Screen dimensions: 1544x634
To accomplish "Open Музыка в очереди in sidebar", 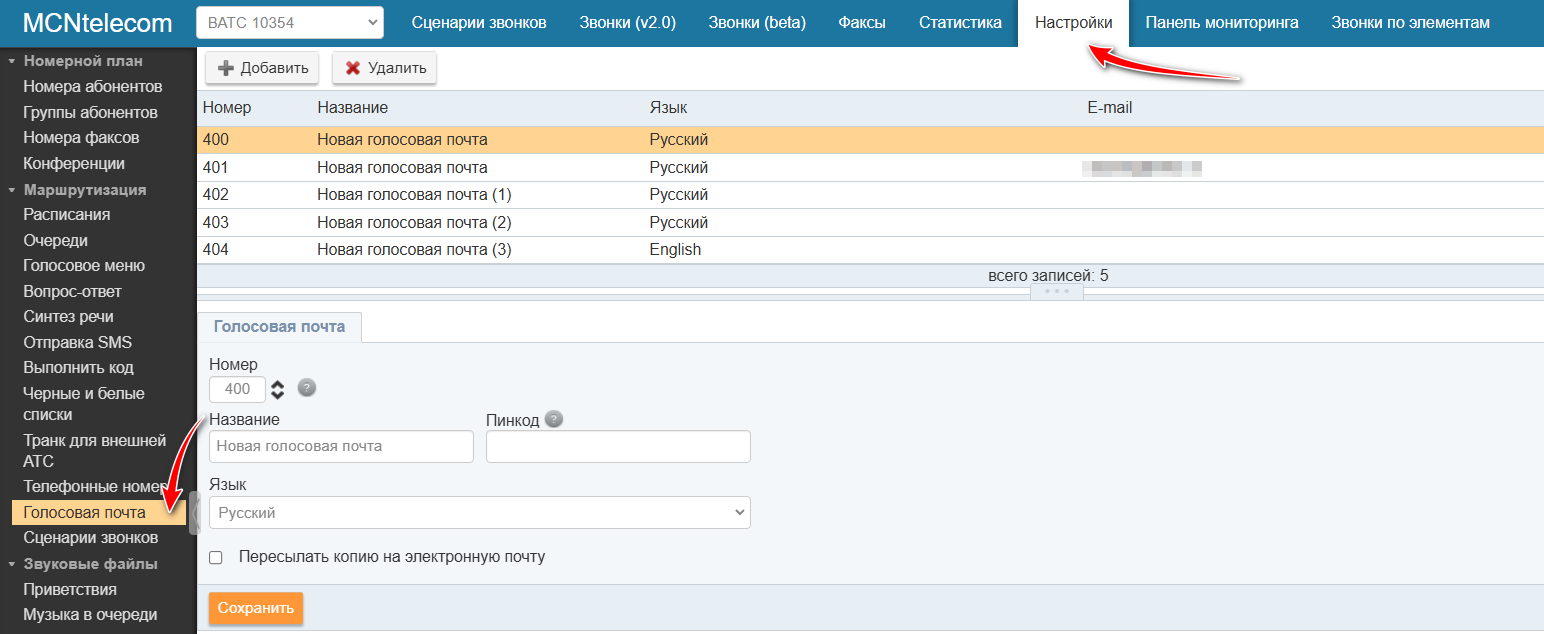I will [90, 615].
